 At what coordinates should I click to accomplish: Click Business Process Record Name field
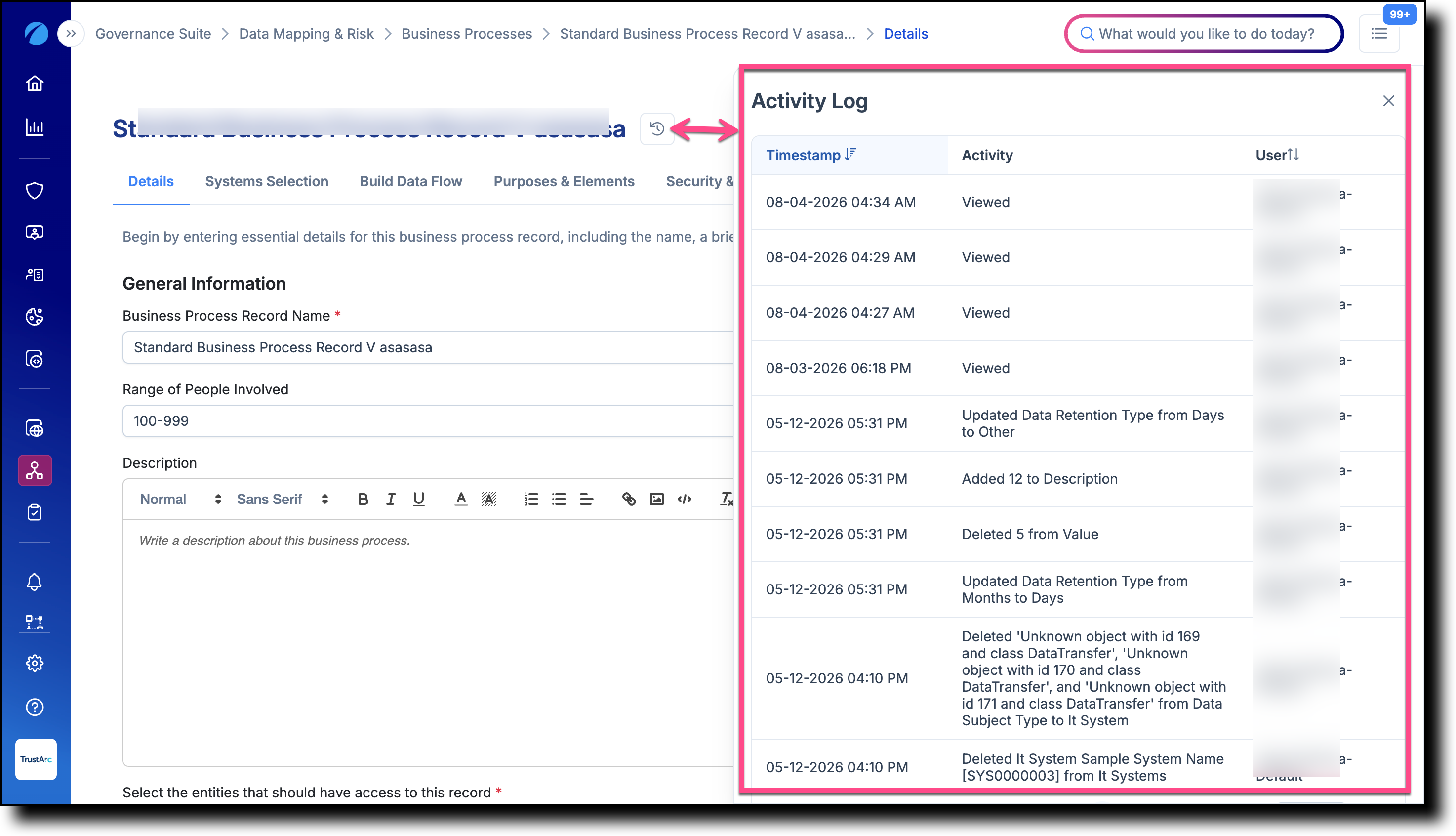tap(428, 347)
